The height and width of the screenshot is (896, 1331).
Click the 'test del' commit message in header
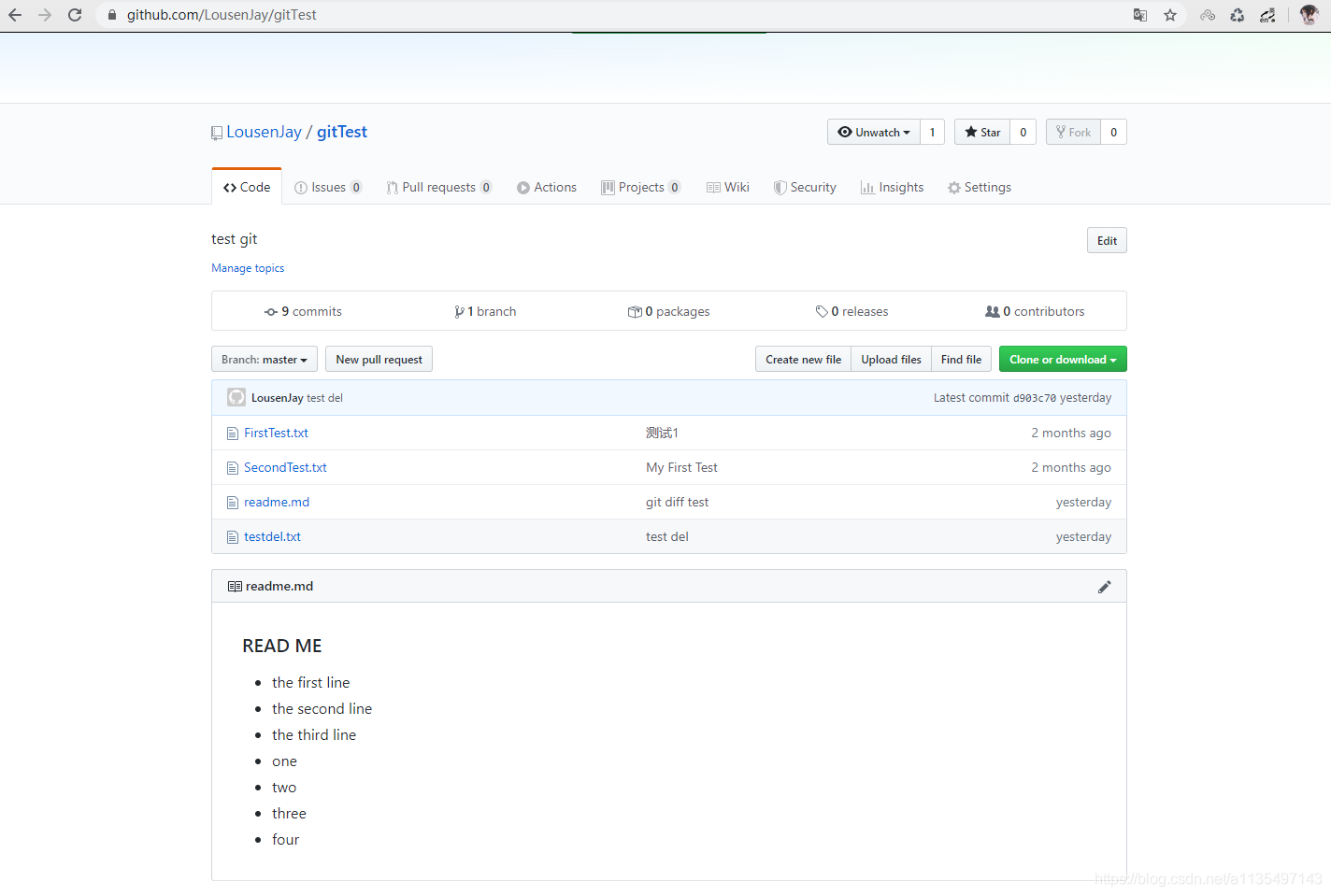click(x=324, y=398)
